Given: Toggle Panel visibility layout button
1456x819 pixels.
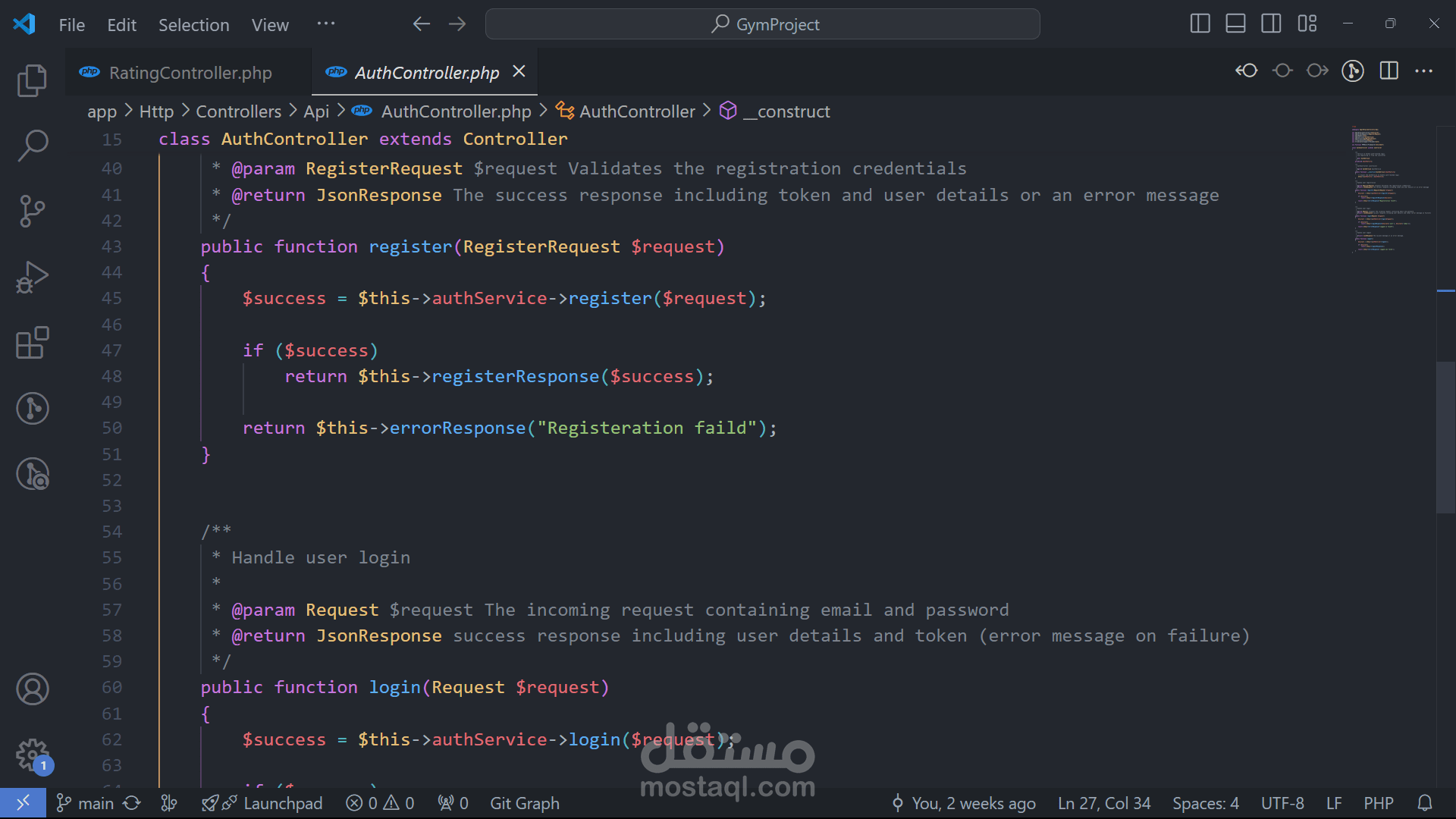Looking at the screenshot, I should coord(1235,24).
